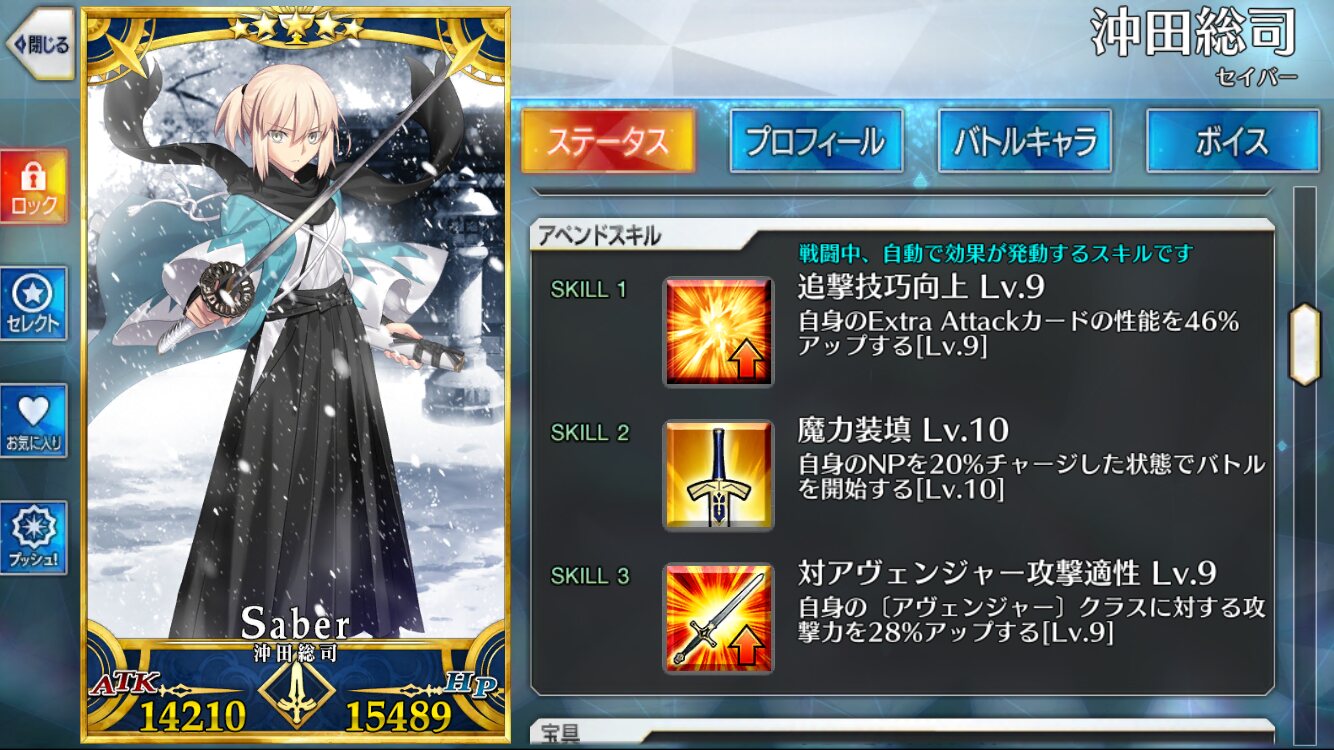The image size is (1334, 750).
Task: Tap the 追撃技巧向上 skill icon
Action: [x=718, y=332]
